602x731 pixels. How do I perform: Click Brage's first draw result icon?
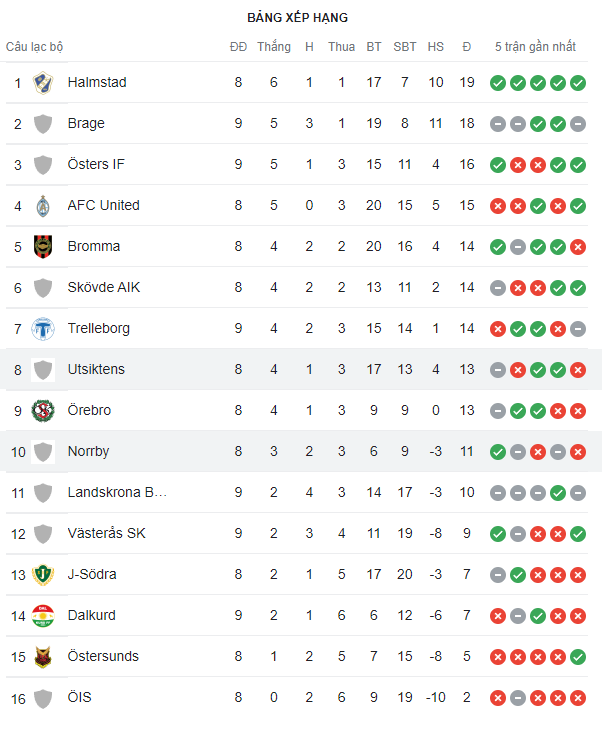point(497,124)
